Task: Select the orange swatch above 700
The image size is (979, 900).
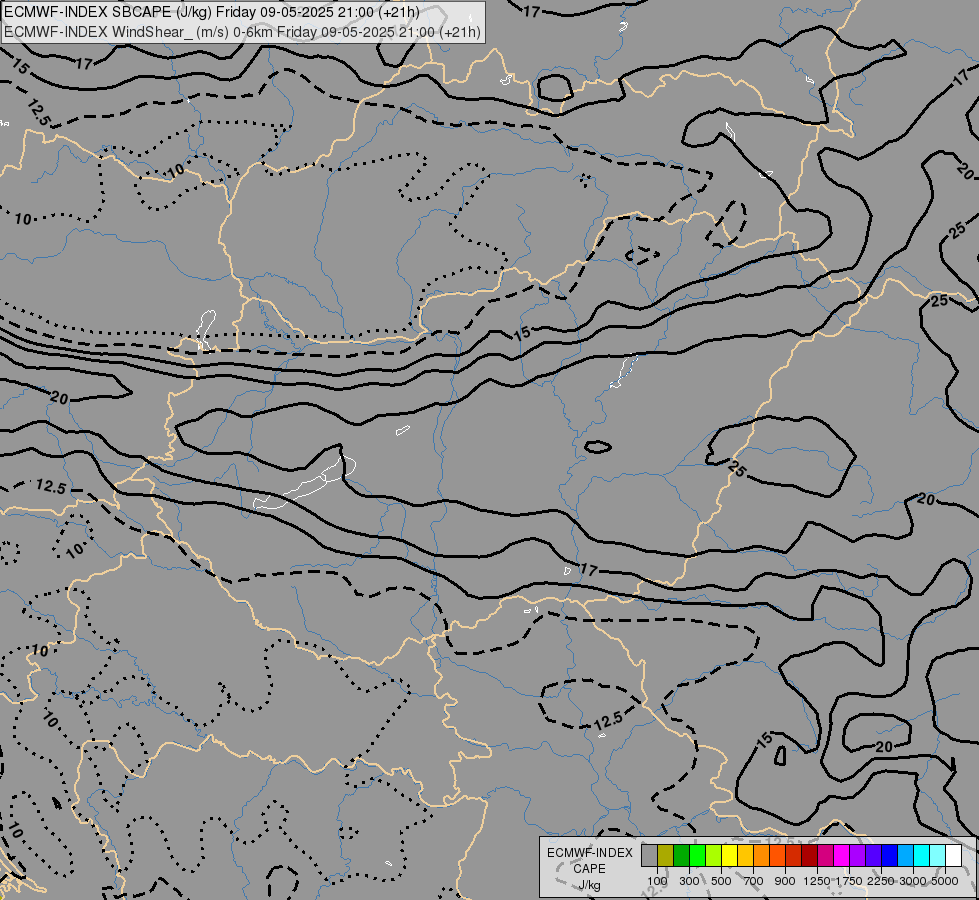Action: click(762, 855)
